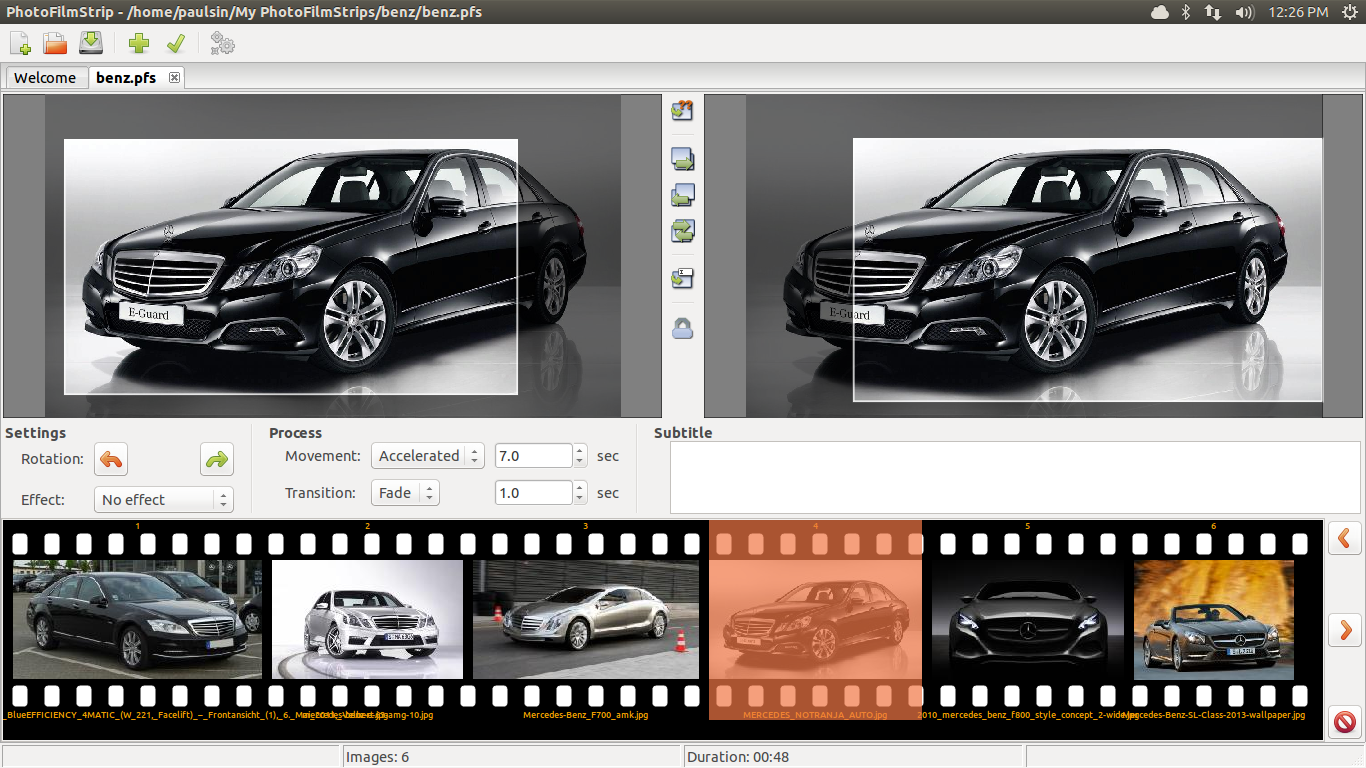Viewport: 1366px width, 768px height.
Task: Open the system gear menu in the top panel
Action: point(1349,12)
